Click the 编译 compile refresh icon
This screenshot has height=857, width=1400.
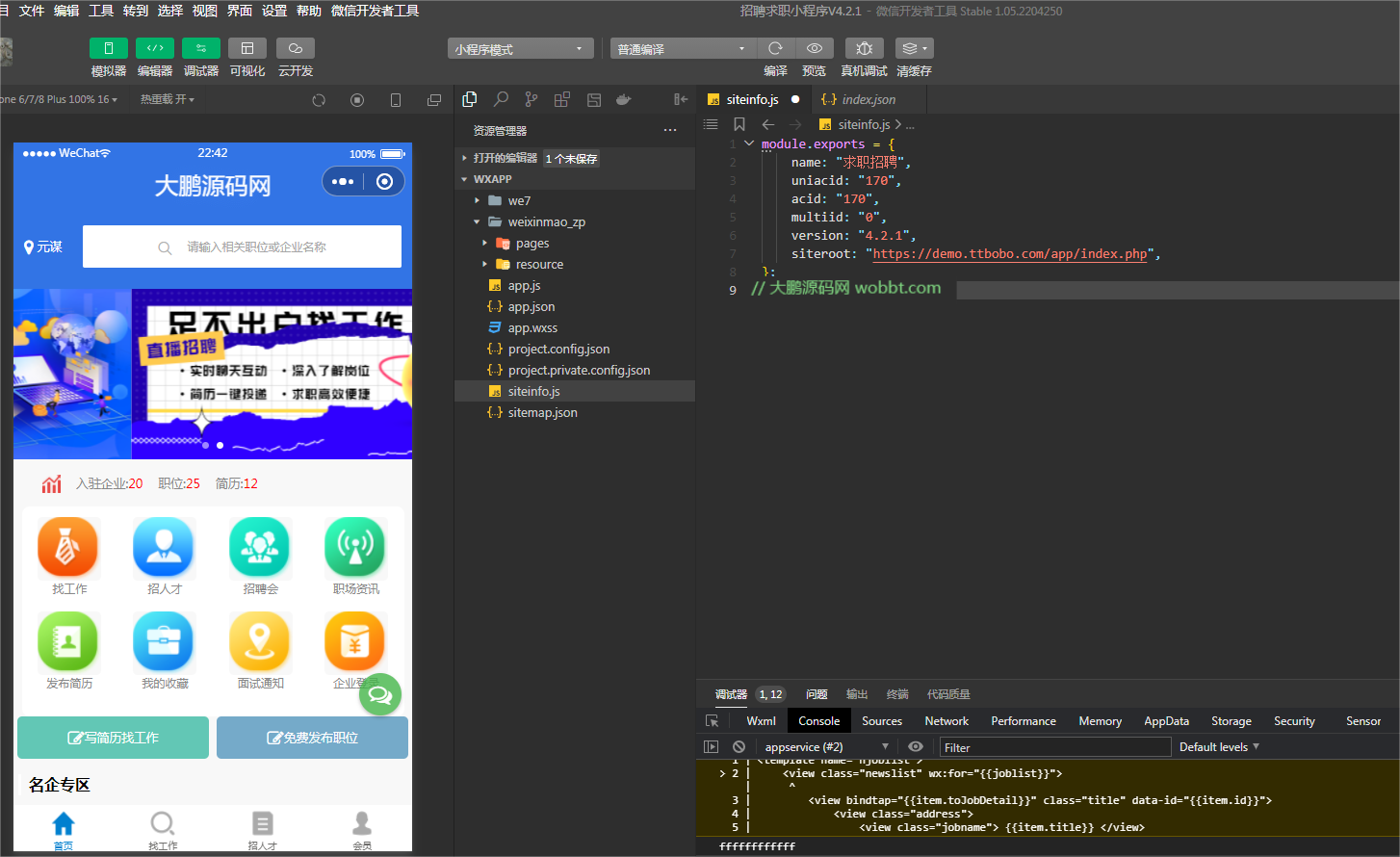775,48
